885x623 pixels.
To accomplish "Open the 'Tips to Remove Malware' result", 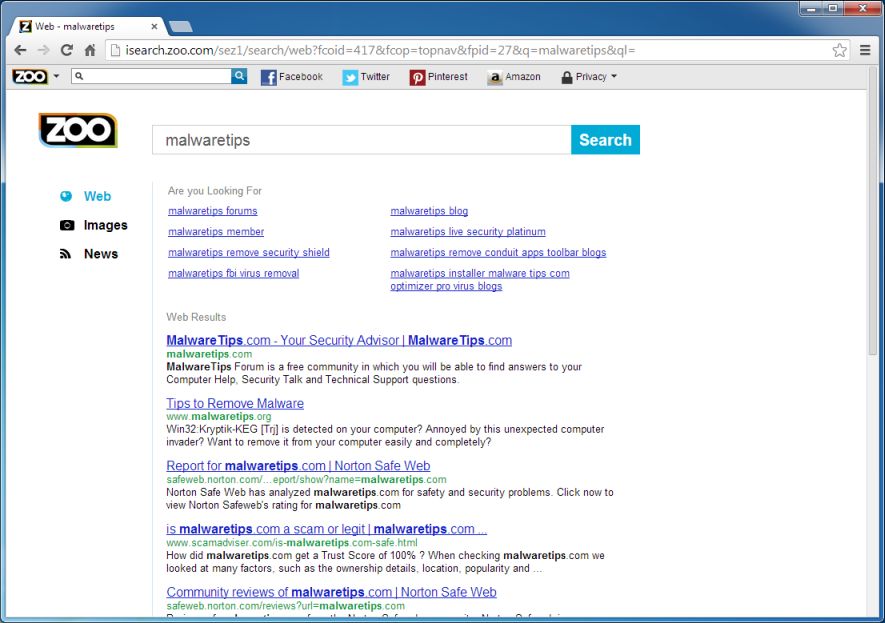I will (235, 403).
